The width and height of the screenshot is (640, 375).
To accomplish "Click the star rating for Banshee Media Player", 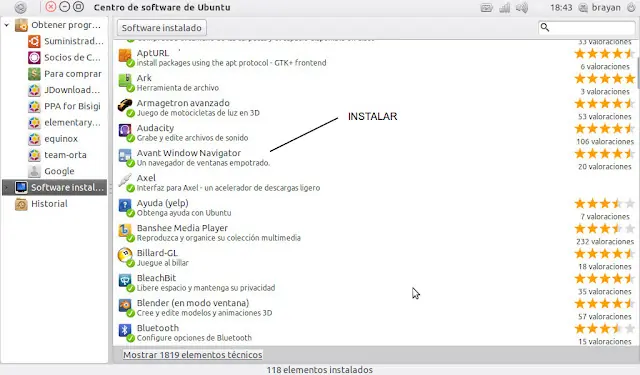I will pos(604,229).
